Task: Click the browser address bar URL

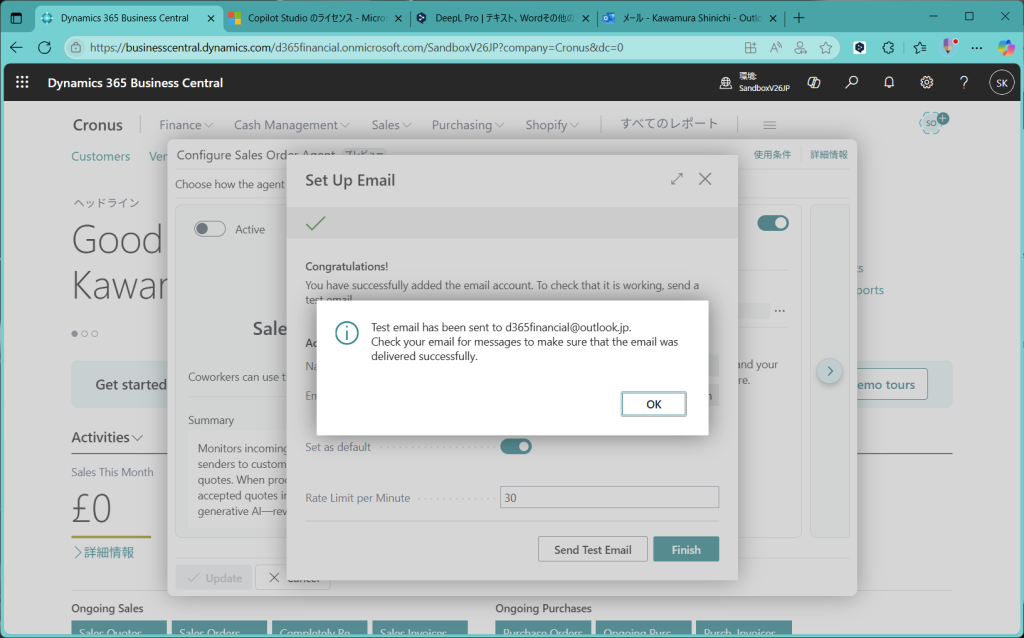Action: click(x=357, y=47)
